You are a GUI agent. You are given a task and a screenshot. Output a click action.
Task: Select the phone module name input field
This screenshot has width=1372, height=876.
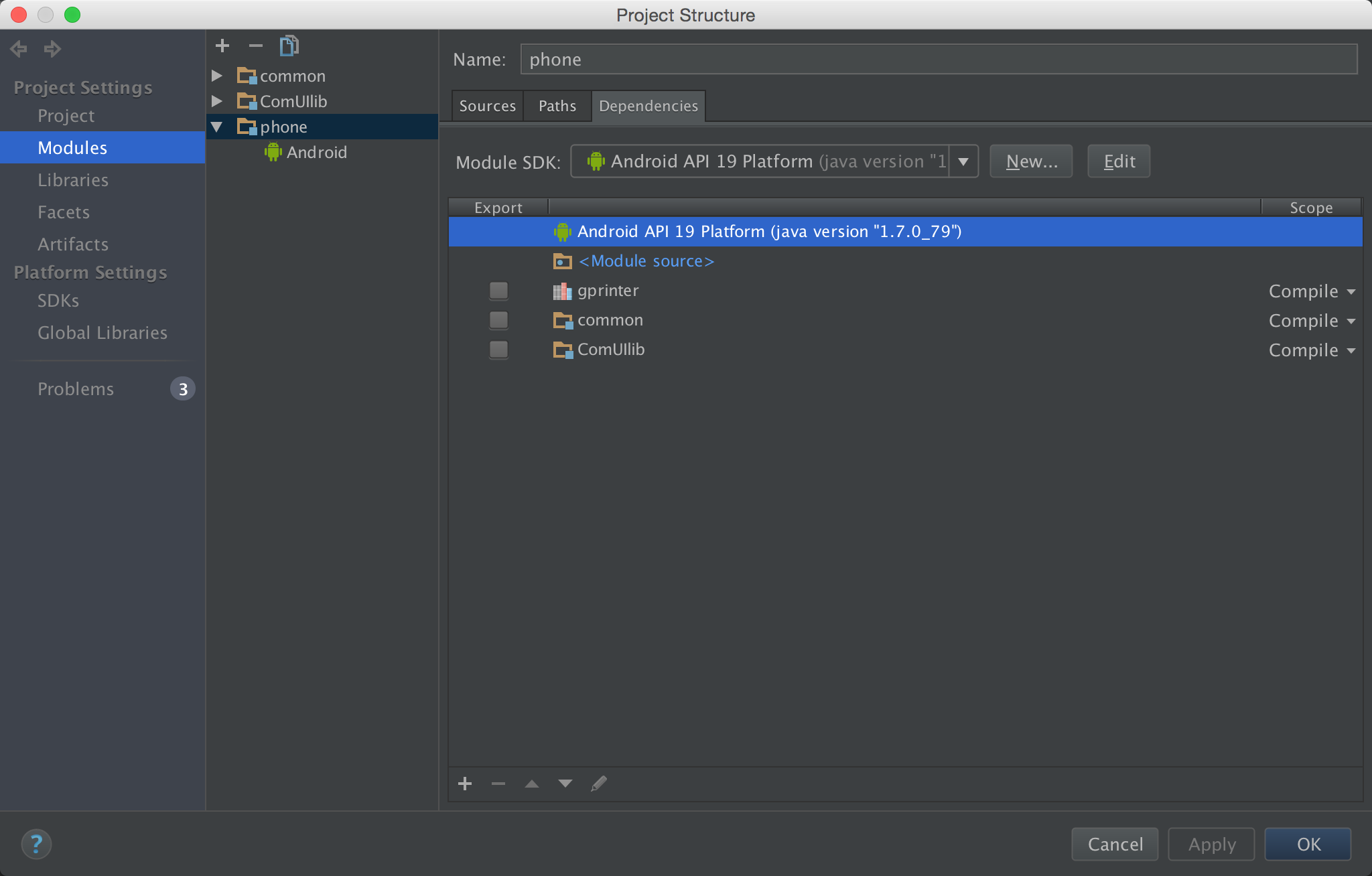pyautogui.click(x=940, y=58)
